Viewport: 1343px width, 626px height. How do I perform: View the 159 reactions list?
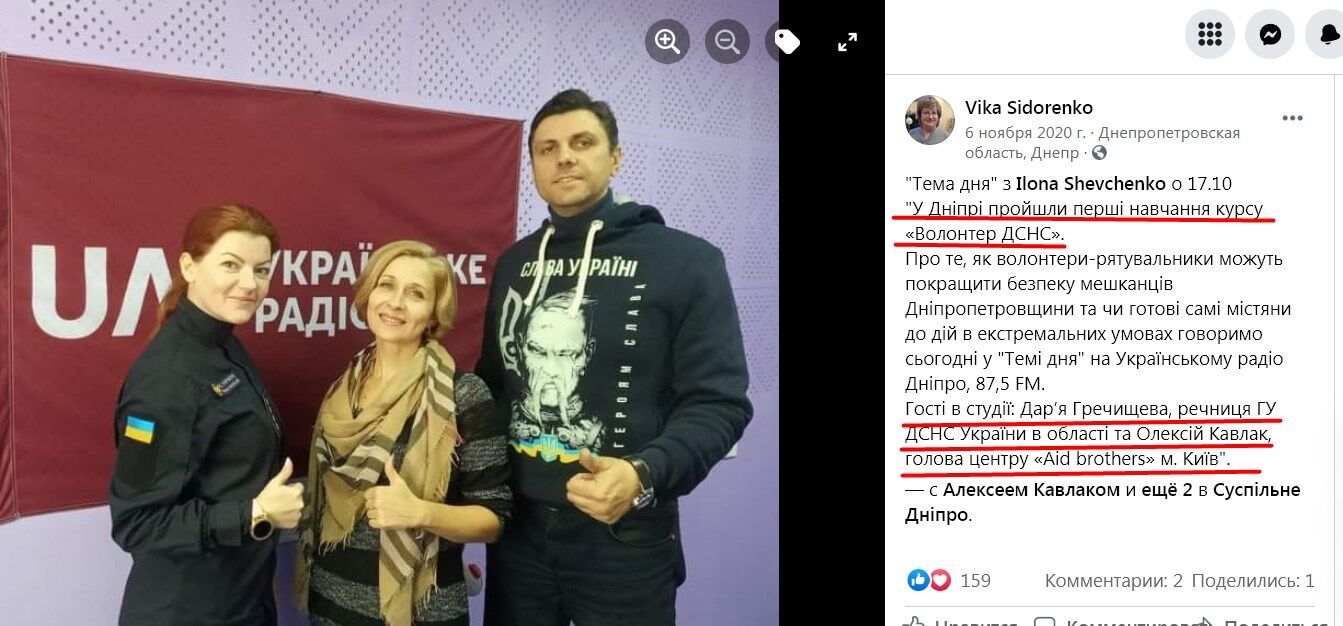click(x=975, y=580)
